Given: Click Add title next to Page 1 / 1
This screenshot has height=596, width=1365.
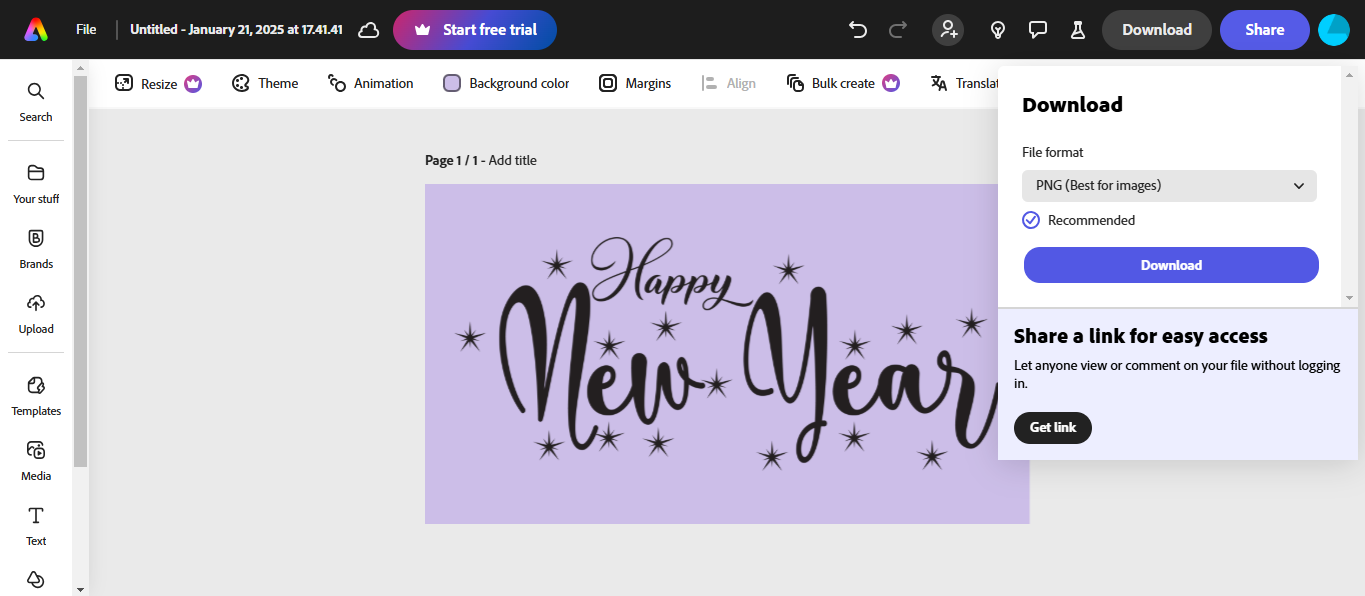Looking at the screenshot, I should click(513, 160).
